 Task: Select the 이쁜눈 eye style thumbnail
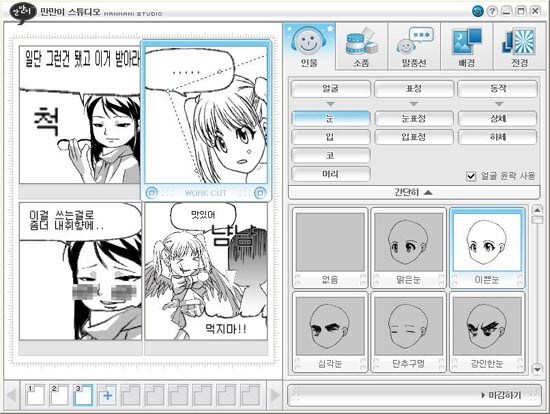tap(487, 248)
